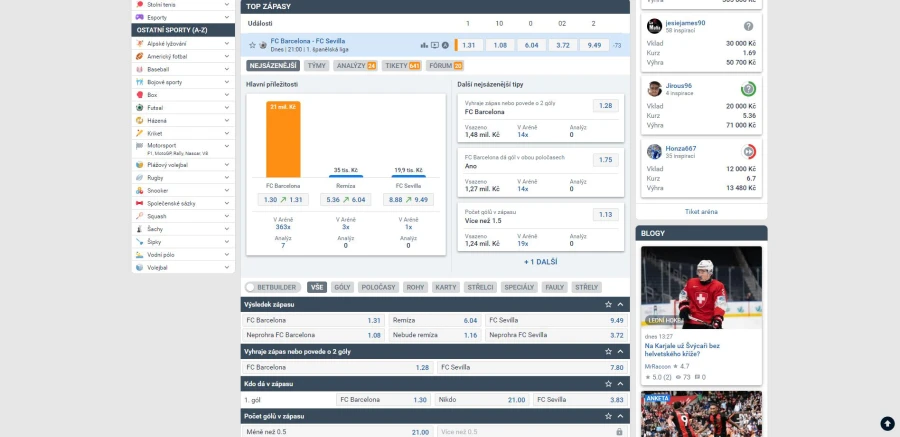900x437 pixels.
Task: Open FC Barcelona - FC Sevilla match link
Action: 308,41
